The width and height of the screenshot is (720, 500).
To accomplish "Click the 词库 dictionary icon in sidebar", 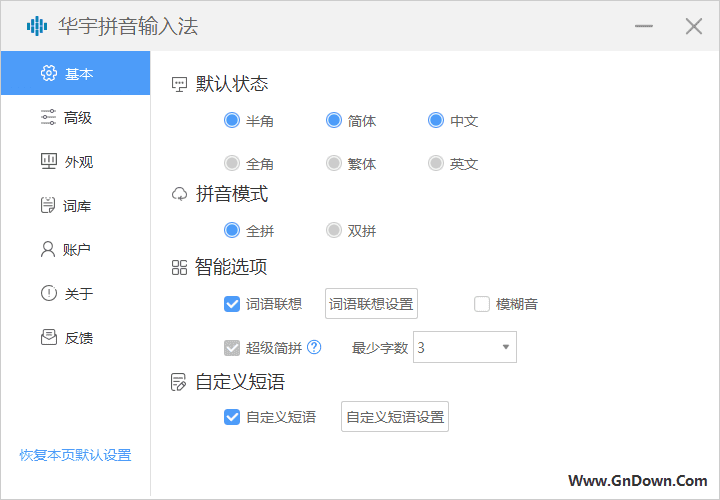I will [48, 205].
